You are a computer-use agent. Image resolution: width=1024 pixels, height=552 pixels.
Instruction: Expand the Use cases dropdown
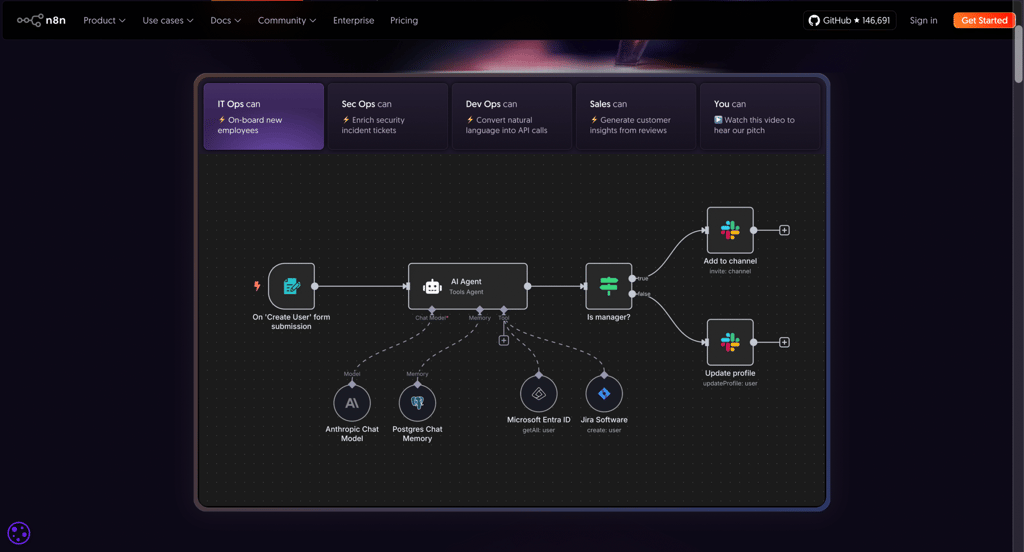coord(168,20)
